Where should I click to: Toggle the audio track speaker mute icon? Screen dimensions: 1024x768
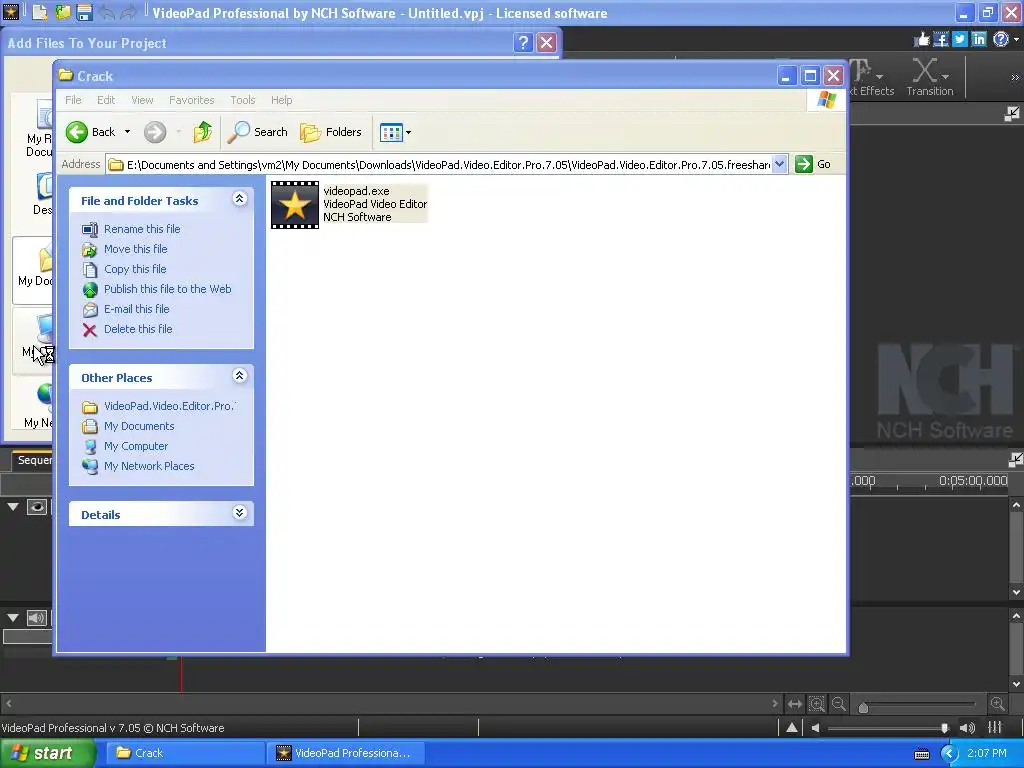click(37, 618)
